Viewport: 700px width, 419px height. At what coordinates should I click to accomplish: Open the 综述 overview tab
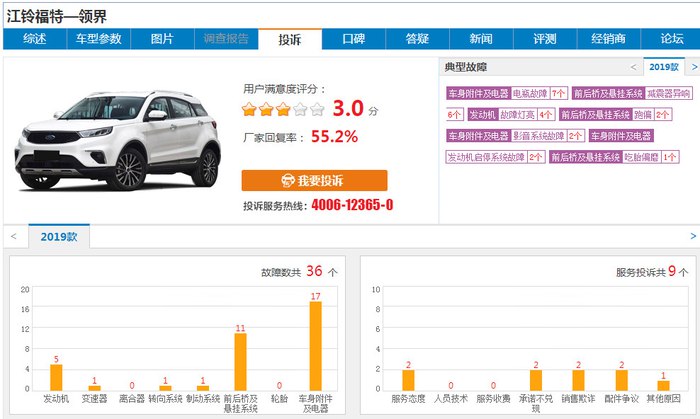coord(35,39)
